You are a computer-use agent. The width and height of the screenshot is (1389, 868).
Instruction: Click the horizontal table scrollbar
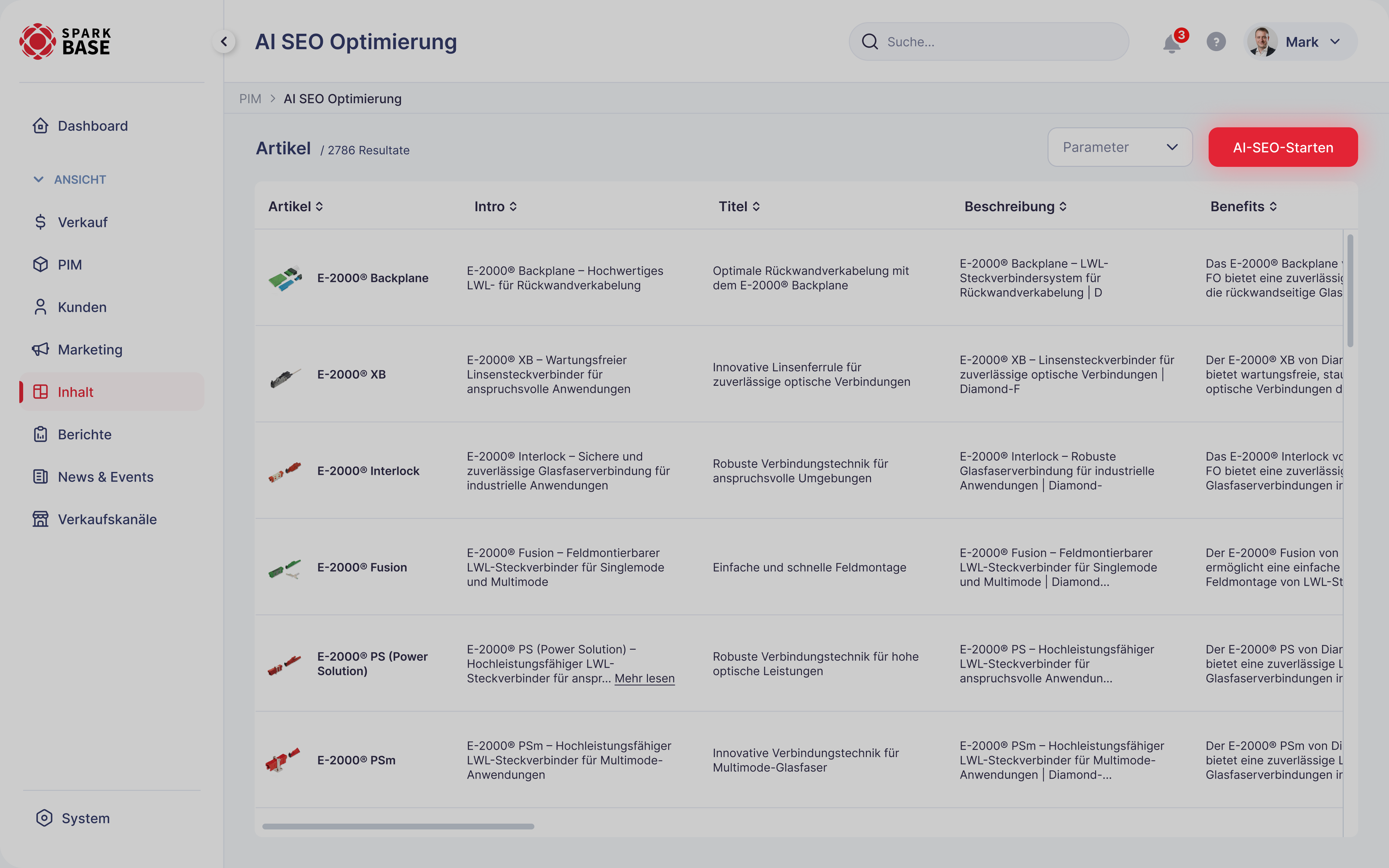click(398, 826)
